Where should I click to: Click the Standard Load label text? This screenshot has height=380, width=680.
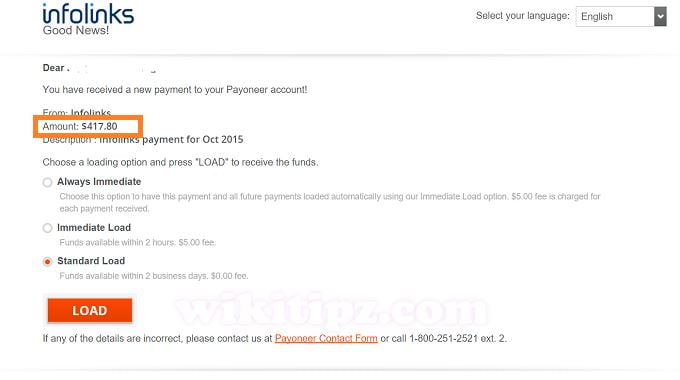(x=91, y=261)
